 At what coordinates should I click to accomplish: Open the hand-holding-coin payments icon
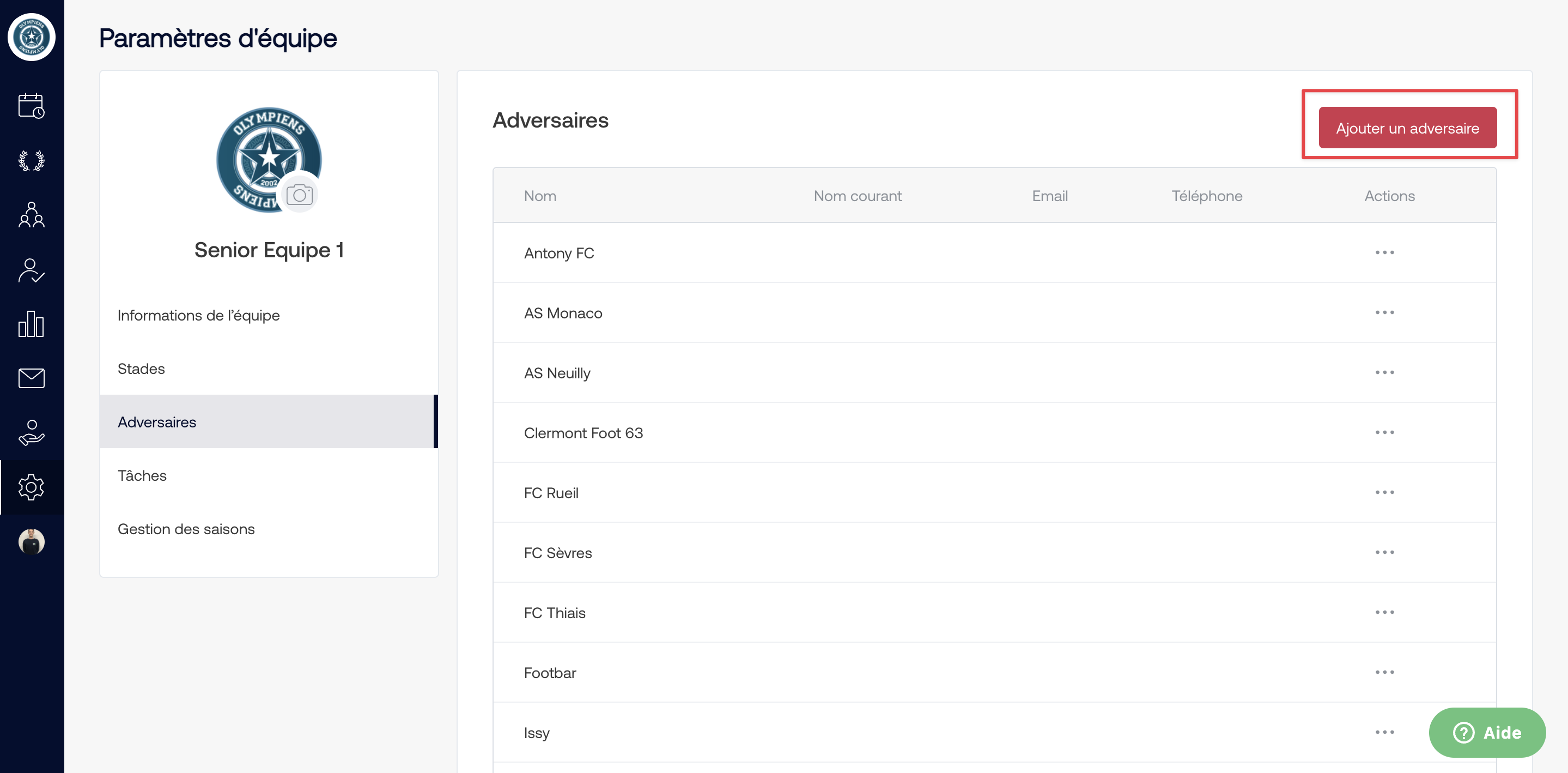click(32, 433)
